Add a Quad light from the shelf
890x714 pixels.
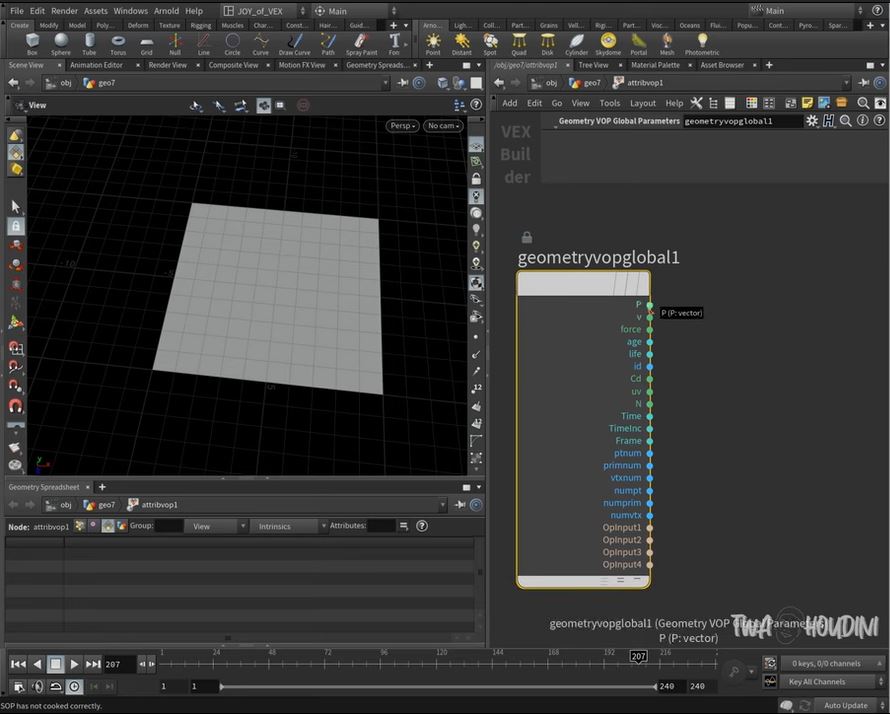pos(519,44)
